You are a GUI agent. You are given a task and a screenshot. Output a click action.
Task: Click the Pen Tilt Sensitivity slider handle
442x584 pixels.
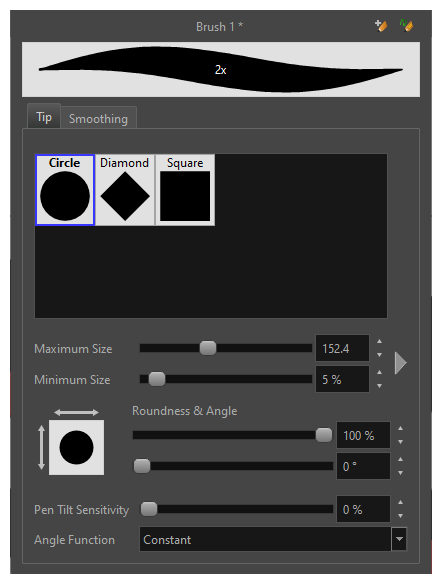pyautogui.click(x=149, y=509)
